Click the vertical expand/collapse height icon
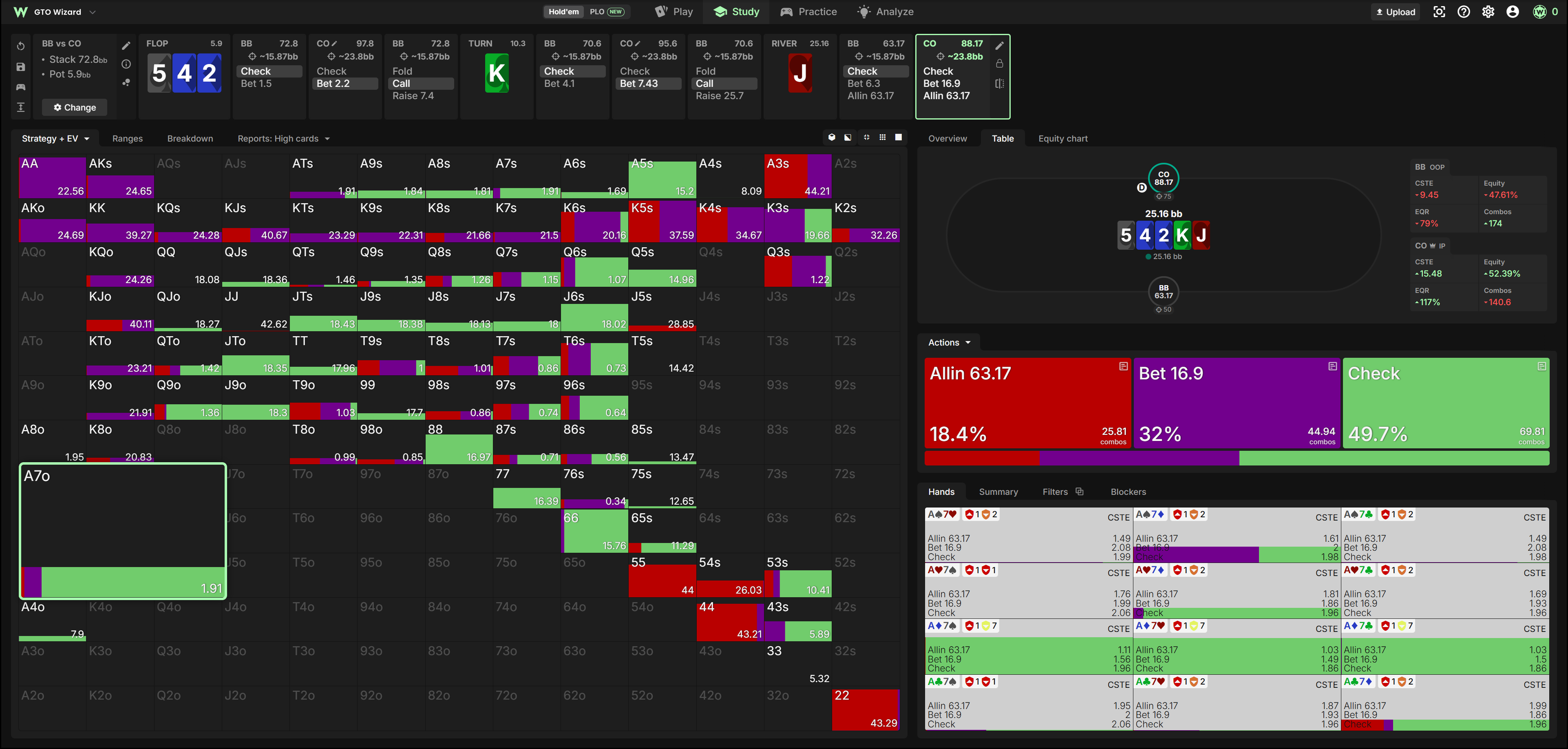The height and width of the screenshot is (749, 1568). click(21, 107)
